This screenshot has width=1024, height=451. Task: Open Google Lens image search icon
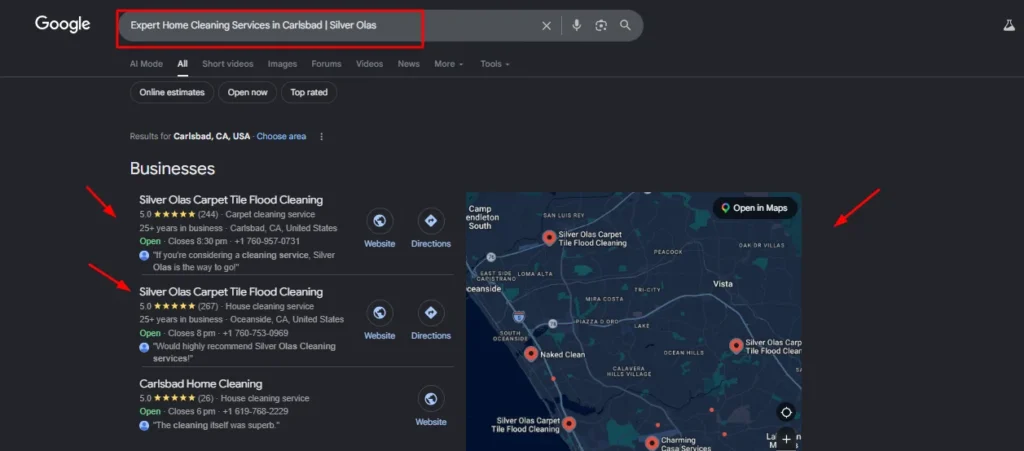pyautogui.click(x=601, y=25)
